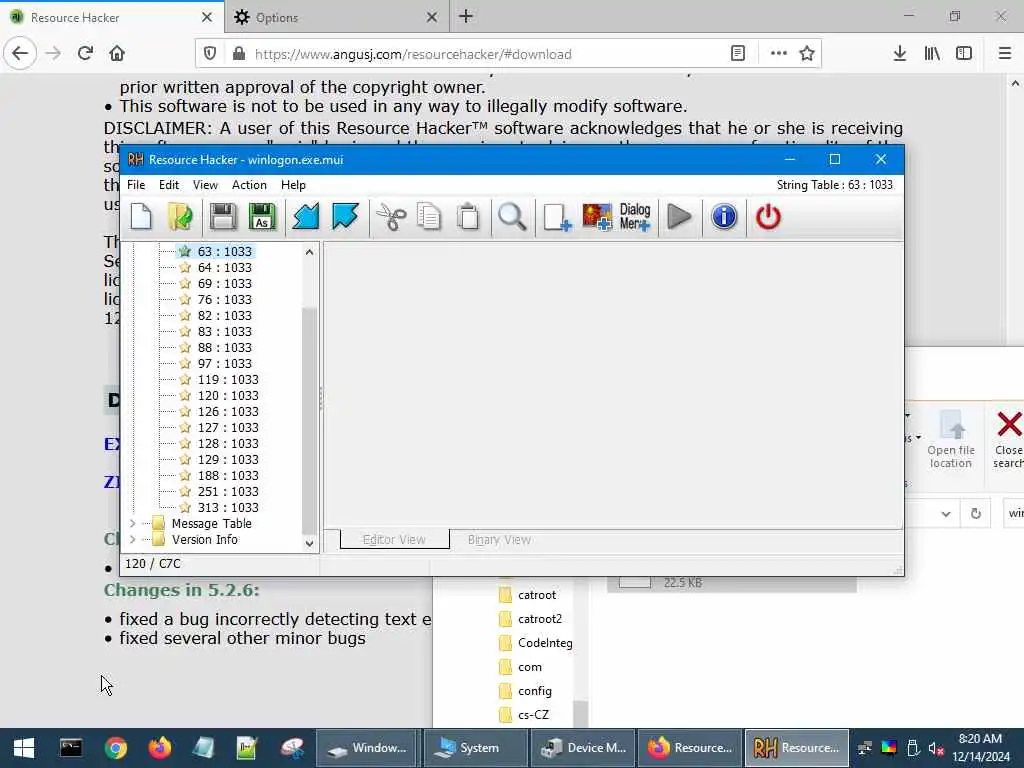Viewport: 1024px width, 768px height.
Task: Select string table entry 119 : 1033
Action: click(x=228, y=379)
